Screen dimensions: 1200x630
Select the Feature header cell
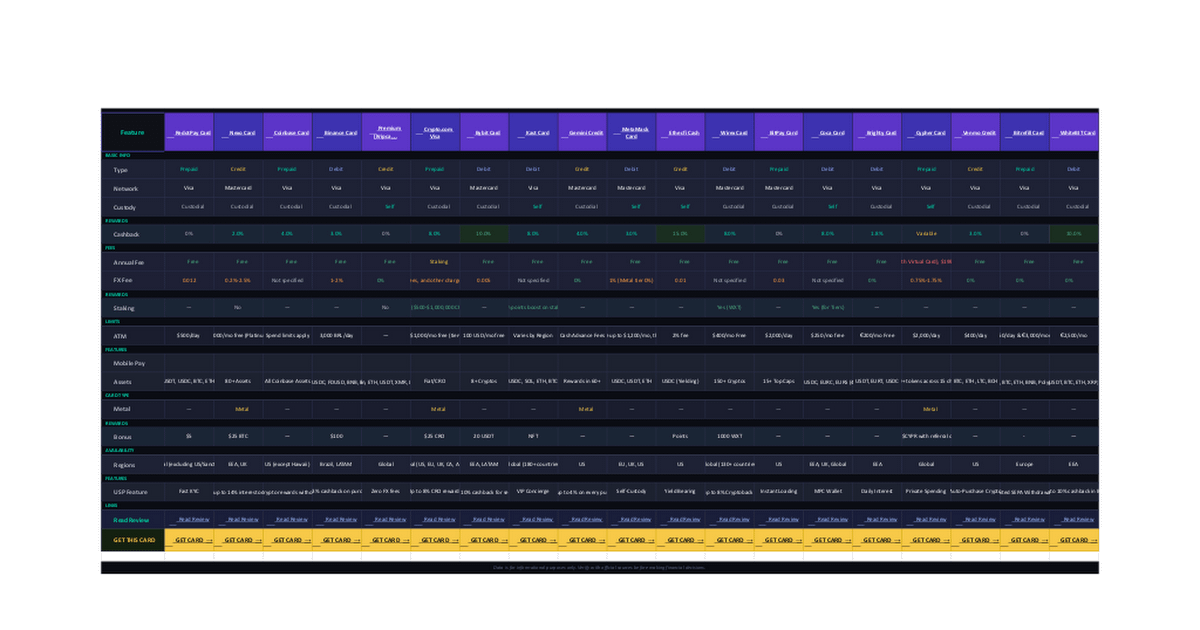click(x=132, y=132)
